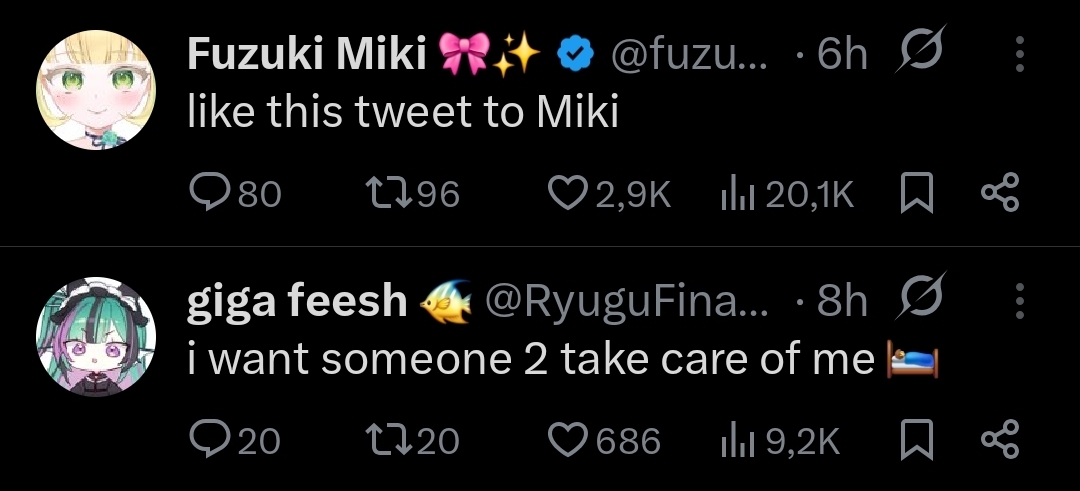The image size is (1080, 491).
Task: Visit the @RyuguFina handle link
Action: point(627,302)
